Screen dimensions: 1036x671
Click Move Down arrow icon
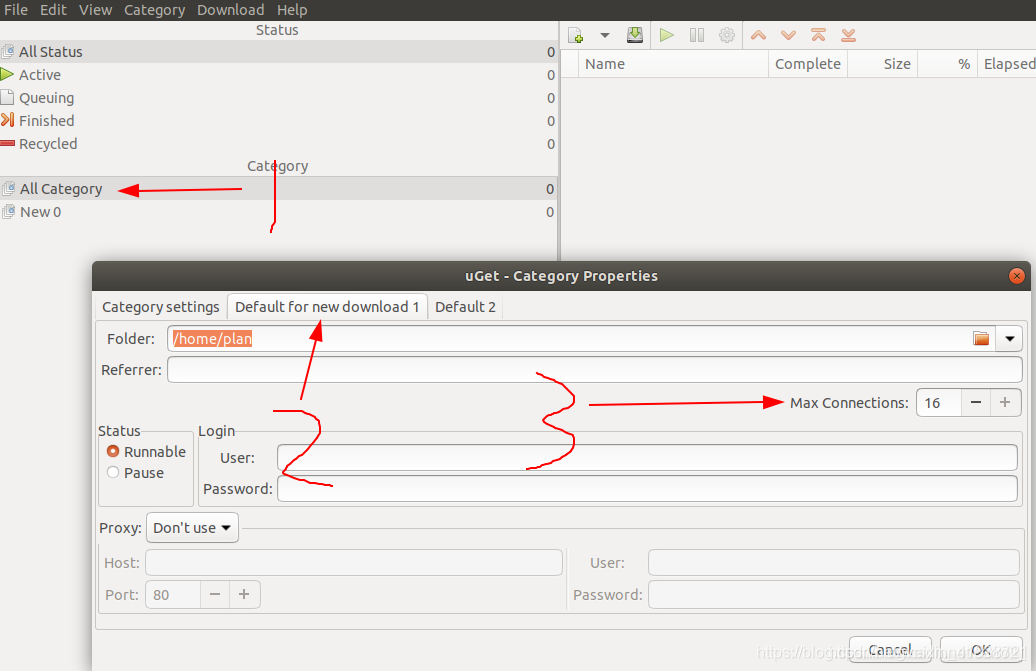(788, 35)
